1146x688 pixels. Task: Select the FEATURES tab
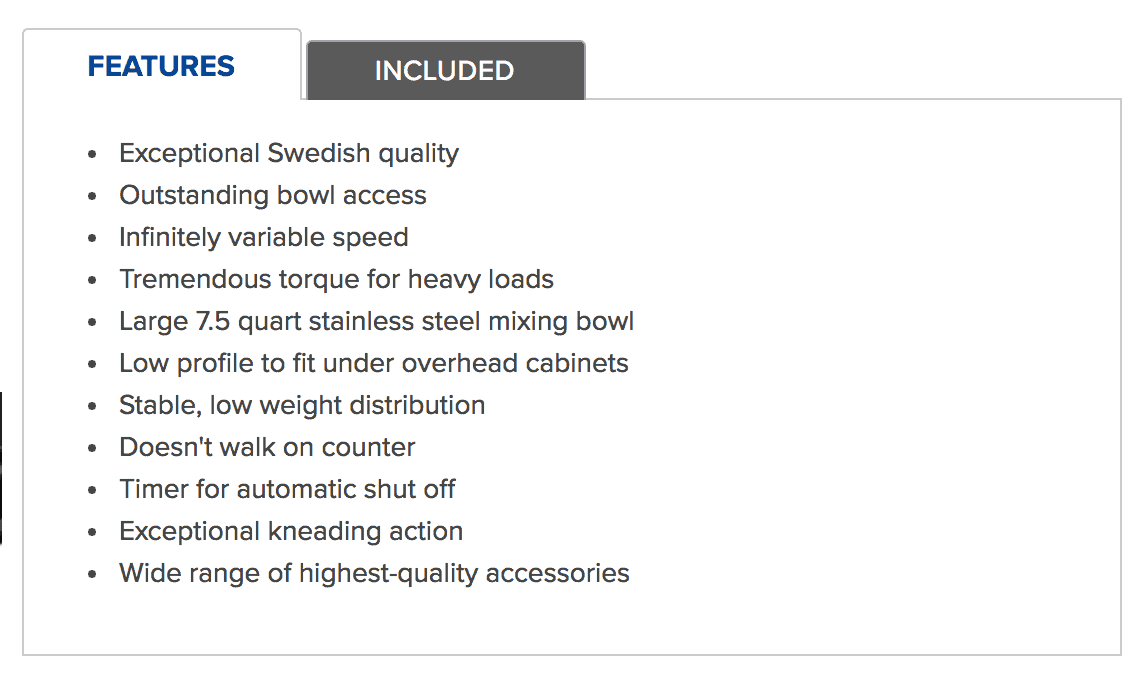coord(162,66)
